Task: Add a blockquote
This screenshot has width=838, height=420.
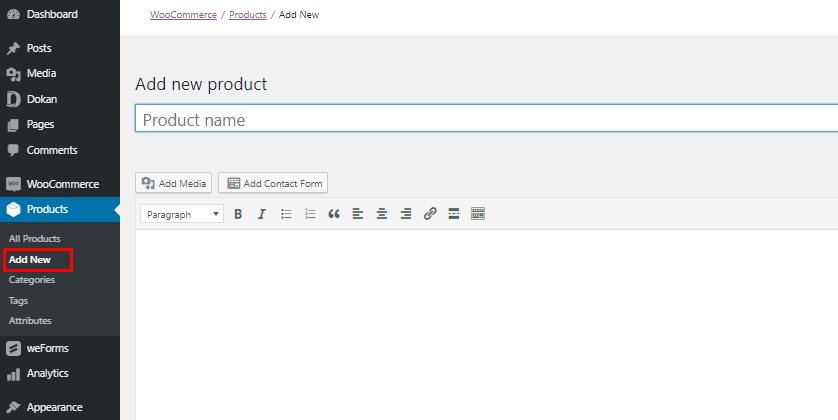Action: 334,214
